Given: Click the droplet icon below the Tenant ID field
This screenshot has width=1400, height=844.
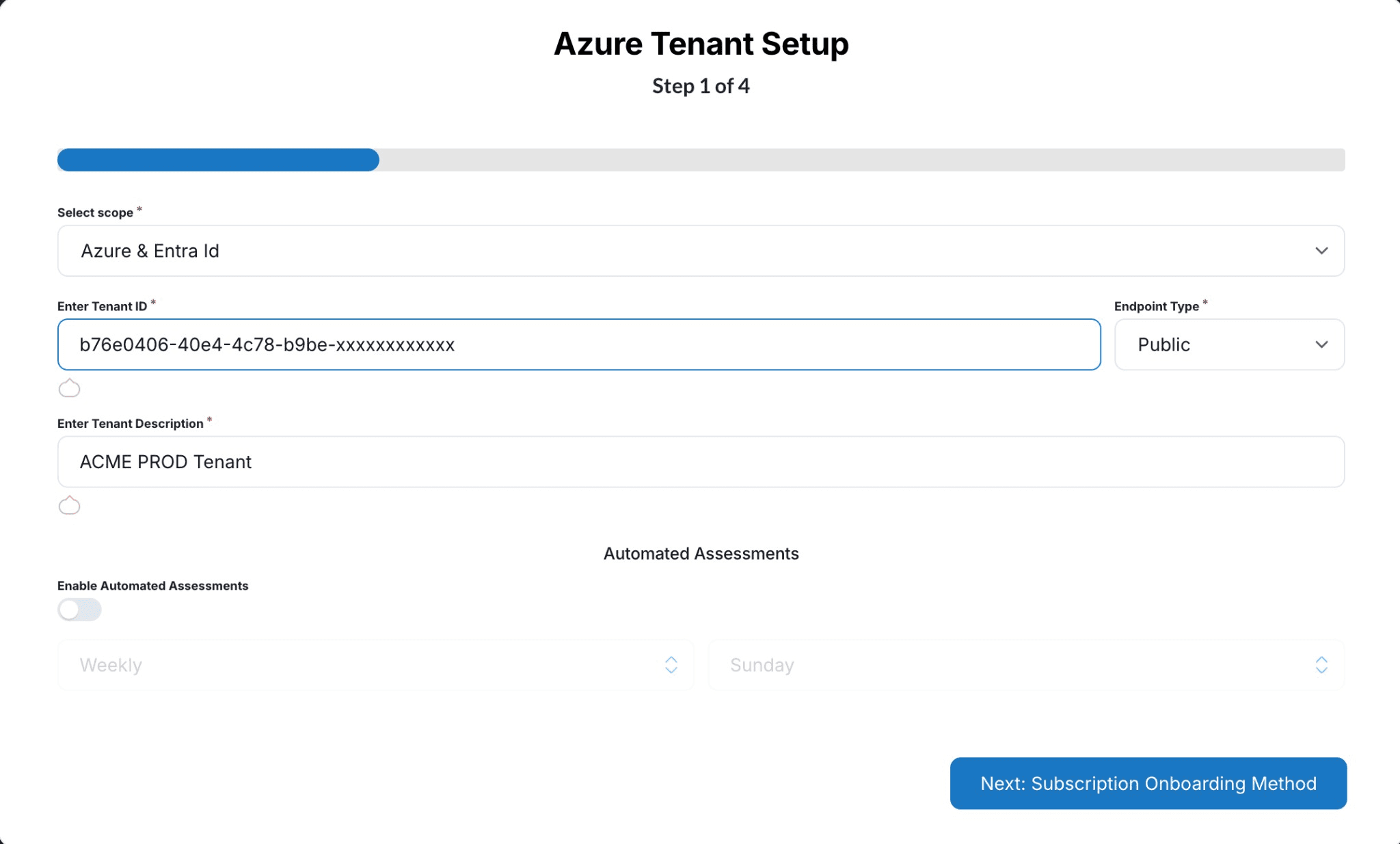Looking at the screenshot, I should click(x=69, y=387).
